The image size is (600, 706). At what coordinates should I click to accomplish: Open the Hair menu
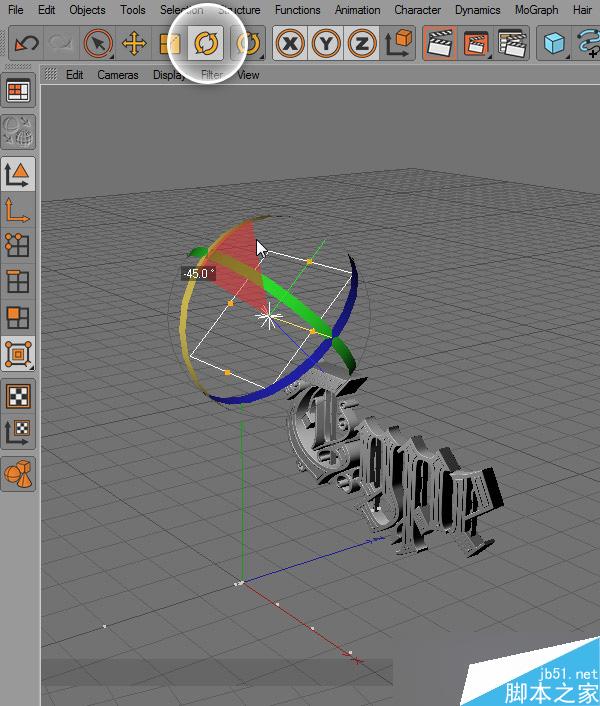tap(582, 9)
